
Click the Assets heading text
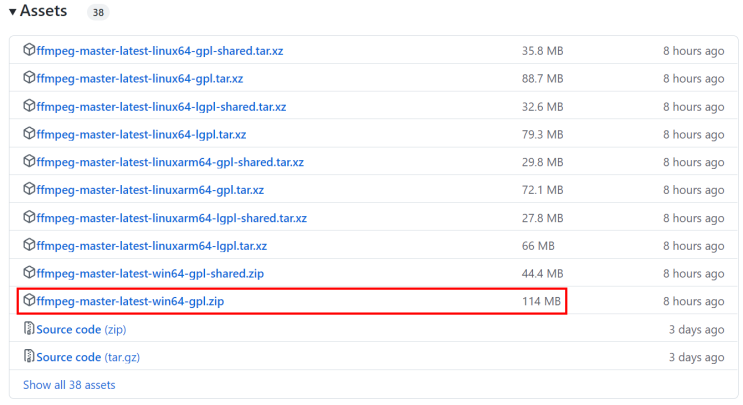click(x=44, y=11)
